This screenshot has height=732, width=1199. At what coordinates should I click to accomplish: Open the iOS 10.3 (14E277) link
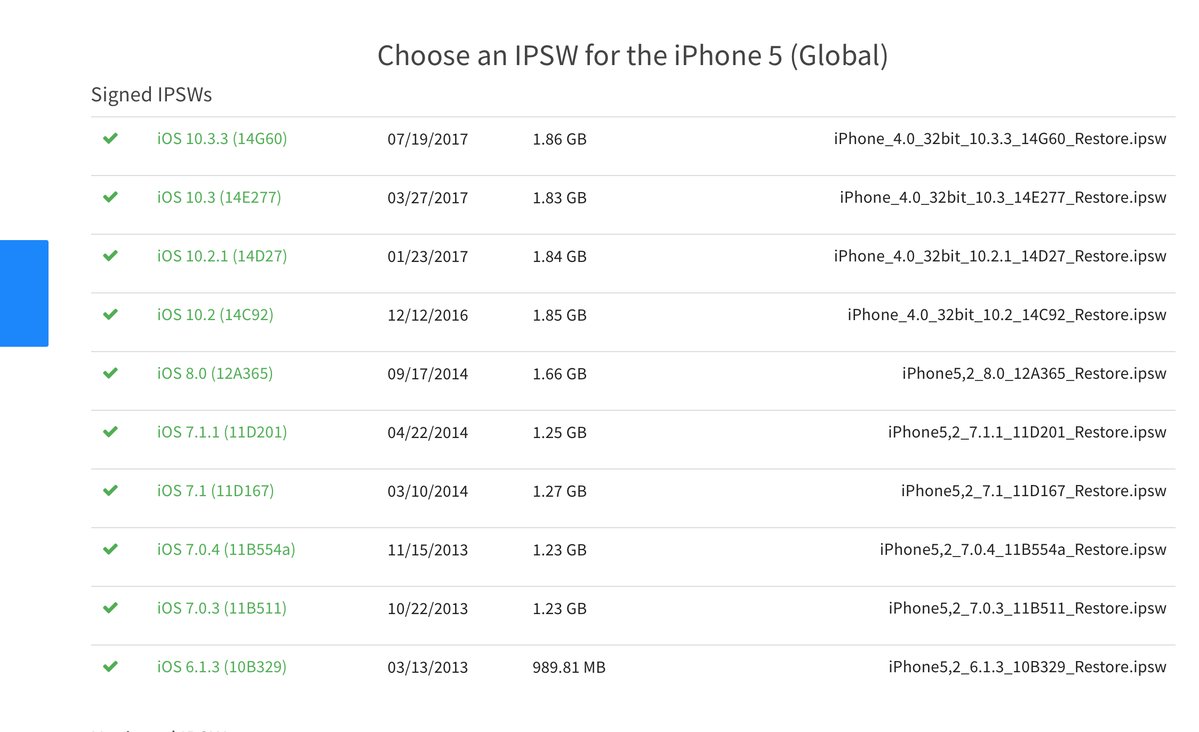(219, 197)
